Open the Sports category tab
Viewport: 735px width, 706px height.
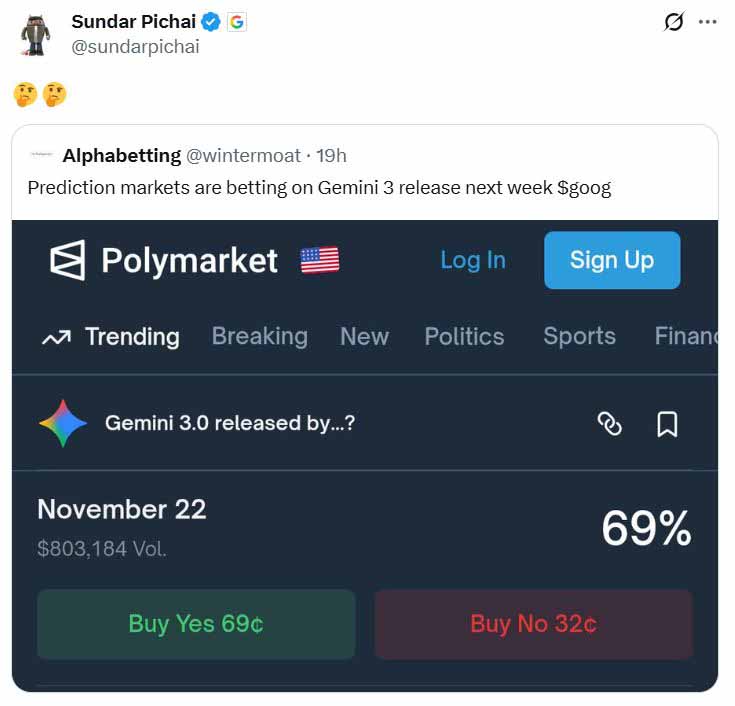[579, 337]
